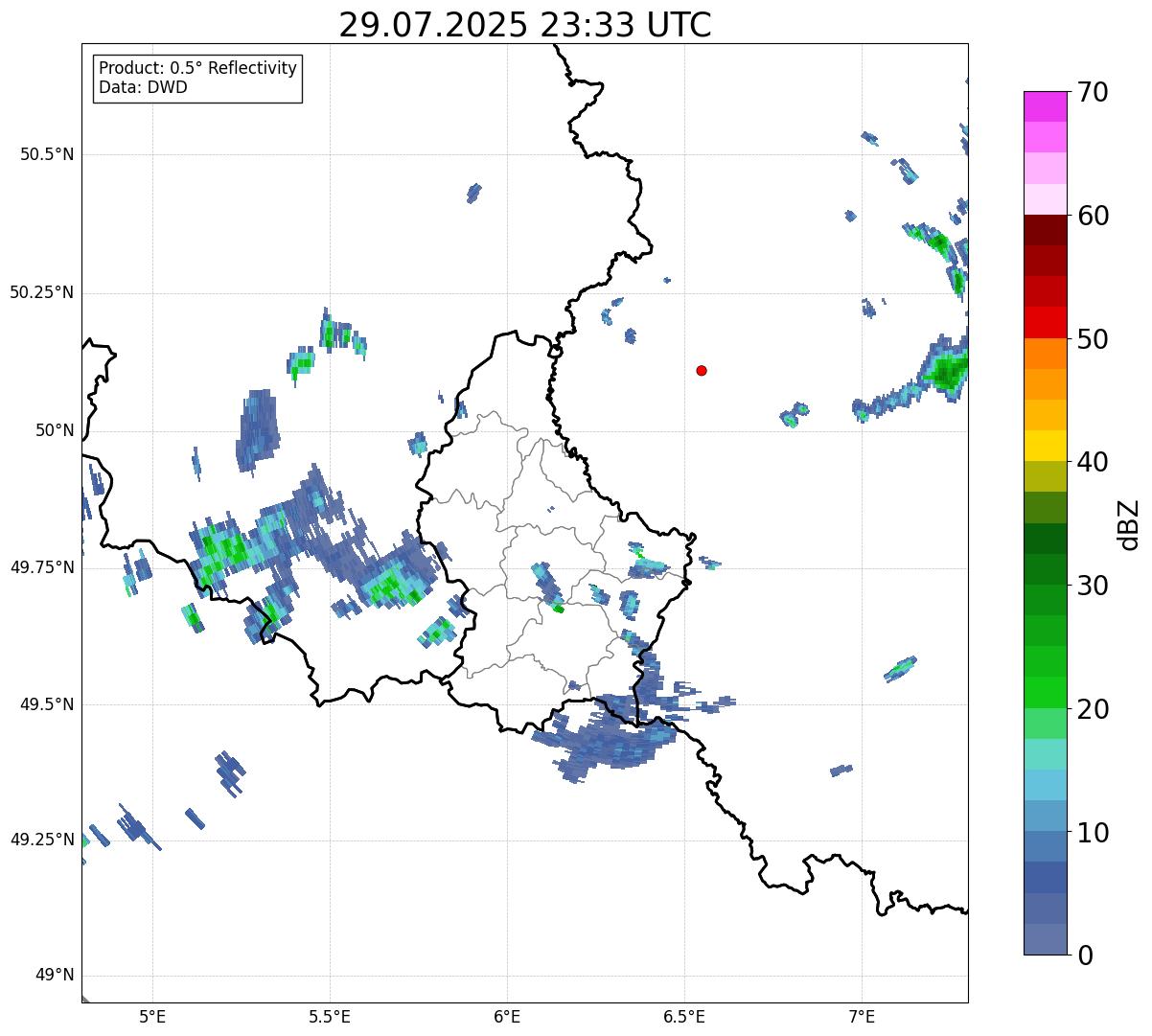The image size is (1152, 1036).
Task: Click the title timestamp 29.07.2025 23:33 UTC
Action: point(525,25)
